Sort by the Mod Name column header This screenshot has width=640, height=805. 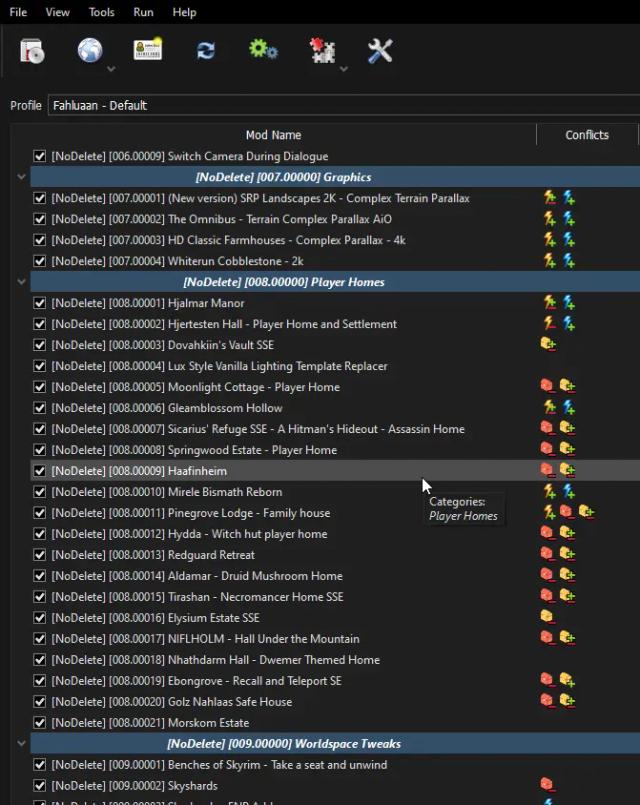tap(274, 135)
